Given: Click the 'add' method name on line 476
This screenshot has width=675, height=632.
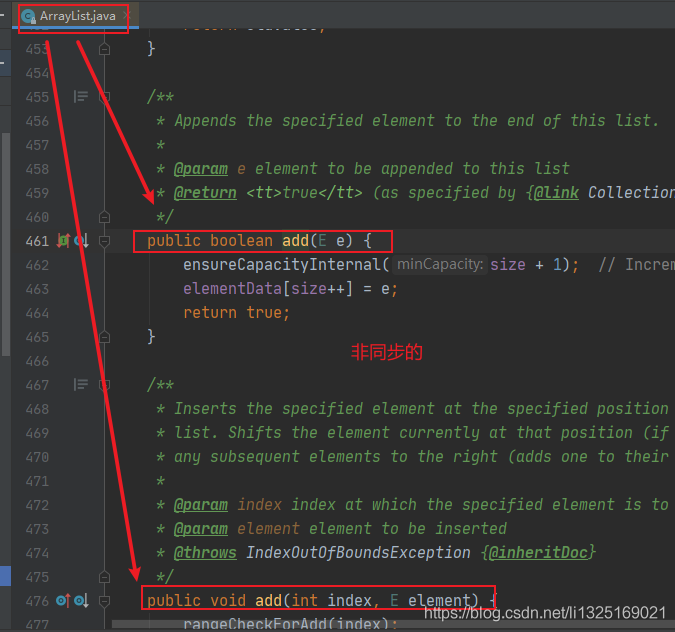Looking at the screenshot, I should tap(269, 601).
